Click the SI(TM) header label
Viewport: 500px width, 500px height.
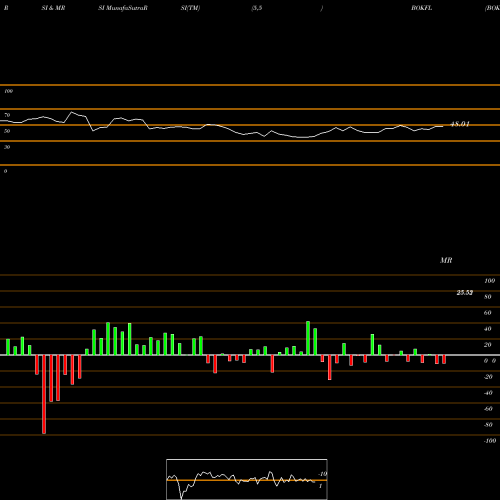tap(190, 8)
